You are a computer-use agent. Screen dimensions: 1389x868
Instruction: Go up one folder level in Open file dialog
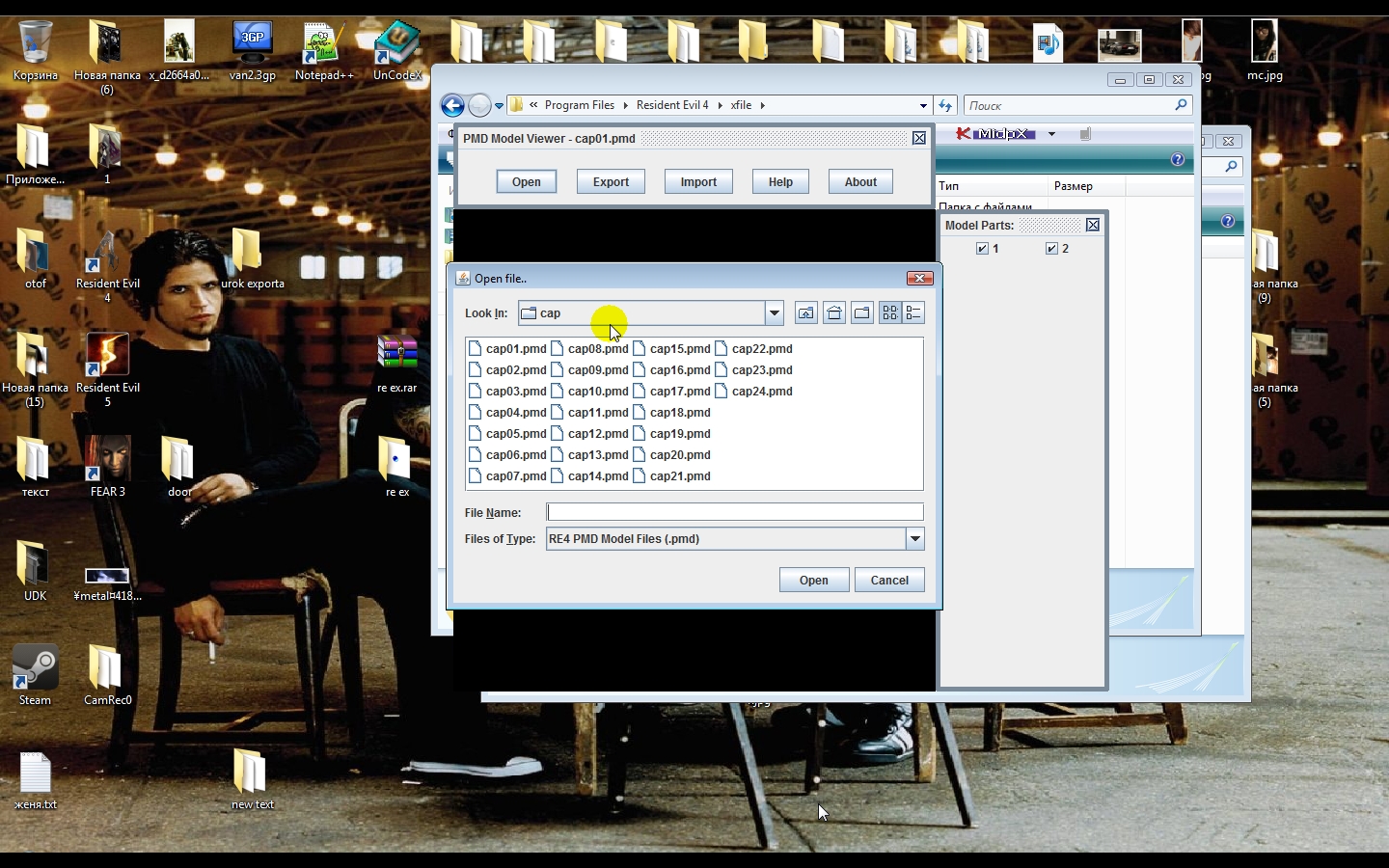(x=806, y=312)
